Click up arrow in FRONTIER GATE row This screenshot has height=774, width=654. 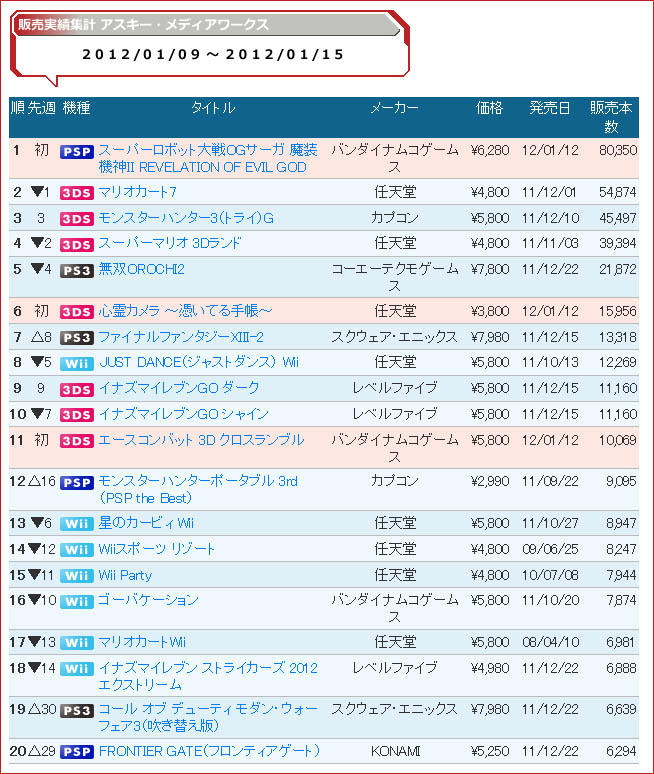coord(34,751)
